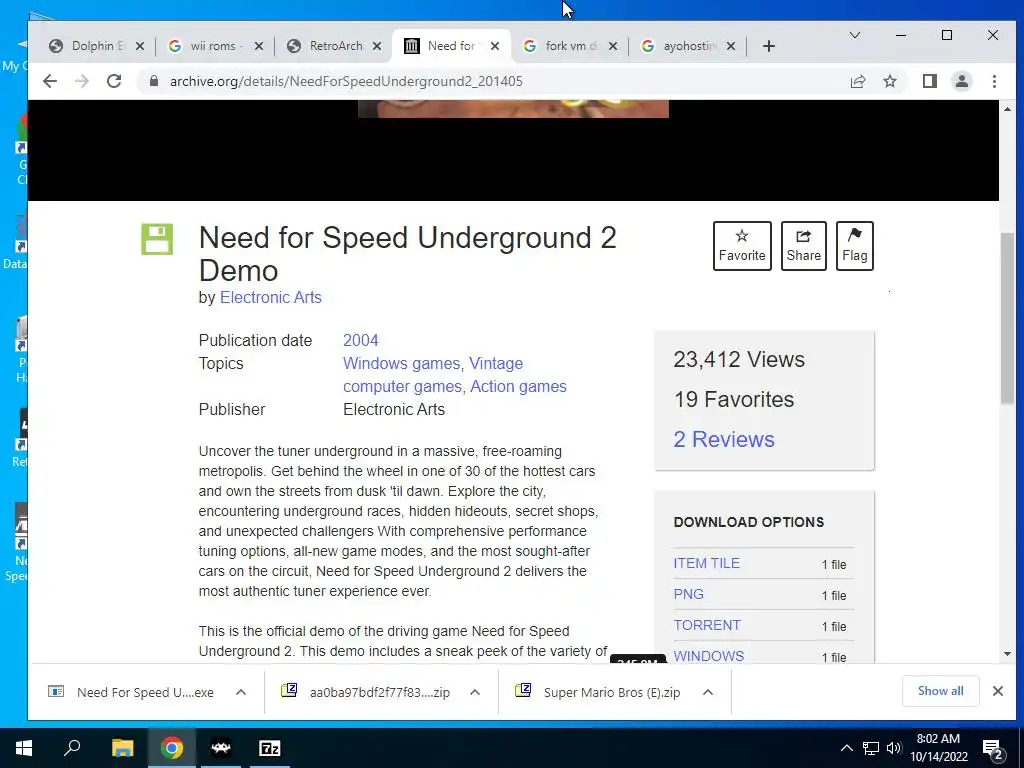Image resolution: width=1024 pixels, height=768 pixels.
Task: Expand options for Need For Speed exe
Action: click(x=241, y=692)
